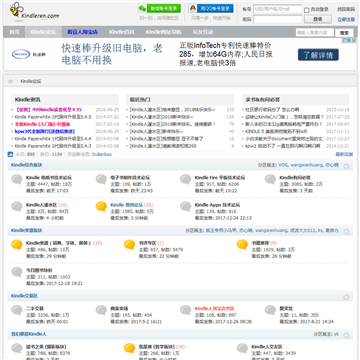The height and width of the screenshot is (360, 360).
Task: Open the Kindle Fire 平板技术论坛 link
Action: pyautogui.click(x=220, y=178)
